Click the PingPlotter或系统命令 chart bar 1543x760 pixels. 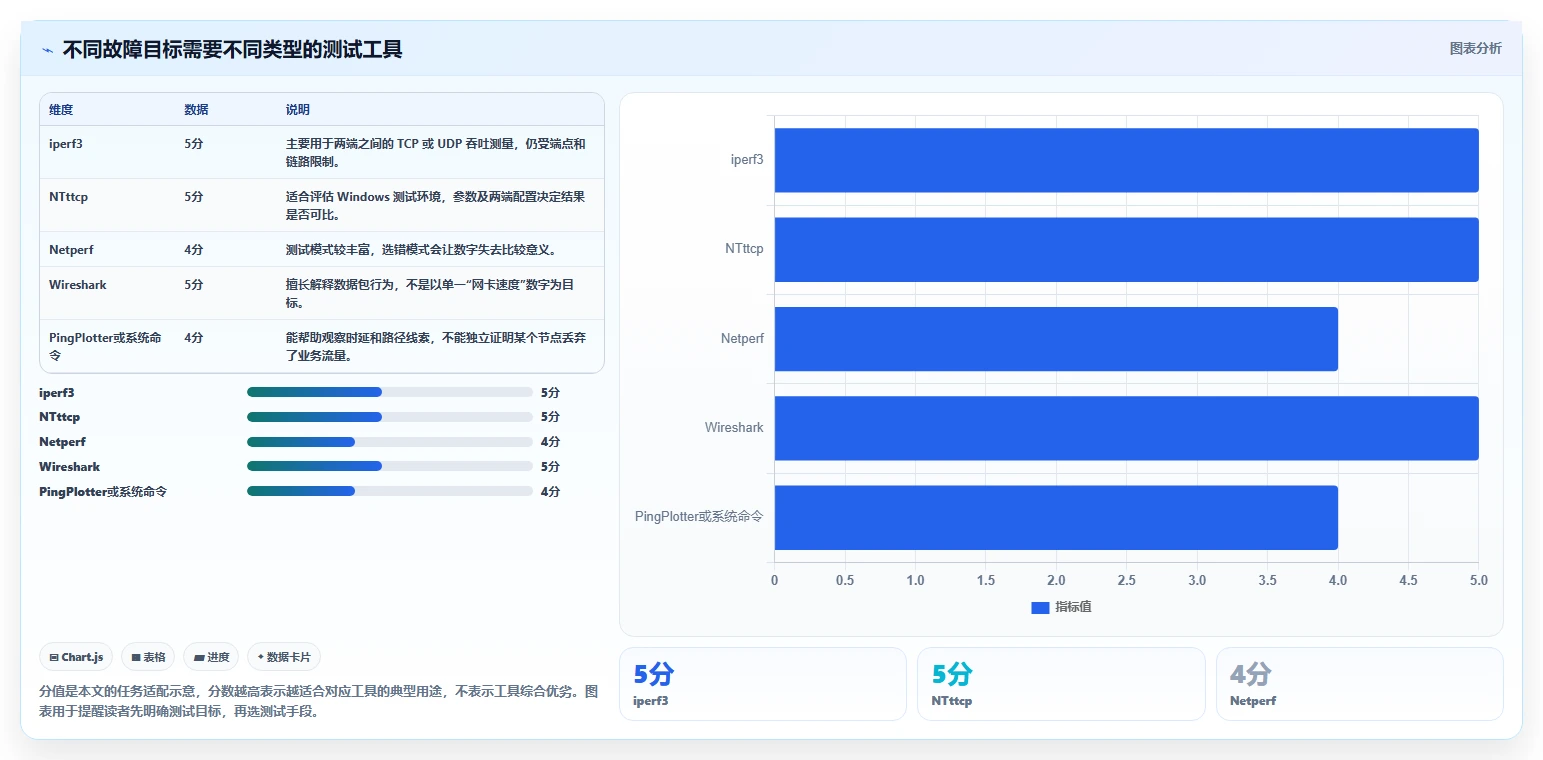point(1056,517)
